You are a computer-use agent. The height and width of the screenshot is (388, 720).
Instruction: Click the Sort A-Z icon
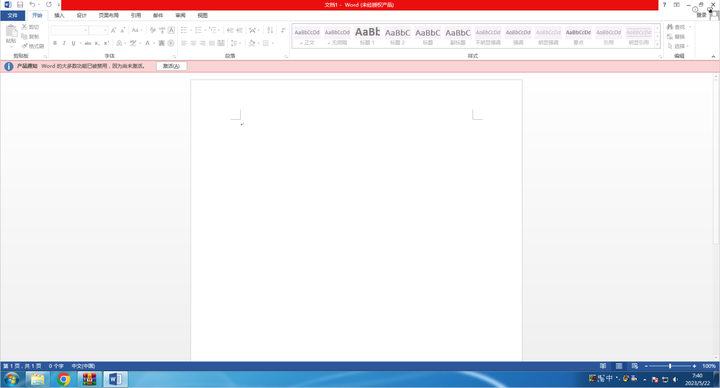pos(270,30)
